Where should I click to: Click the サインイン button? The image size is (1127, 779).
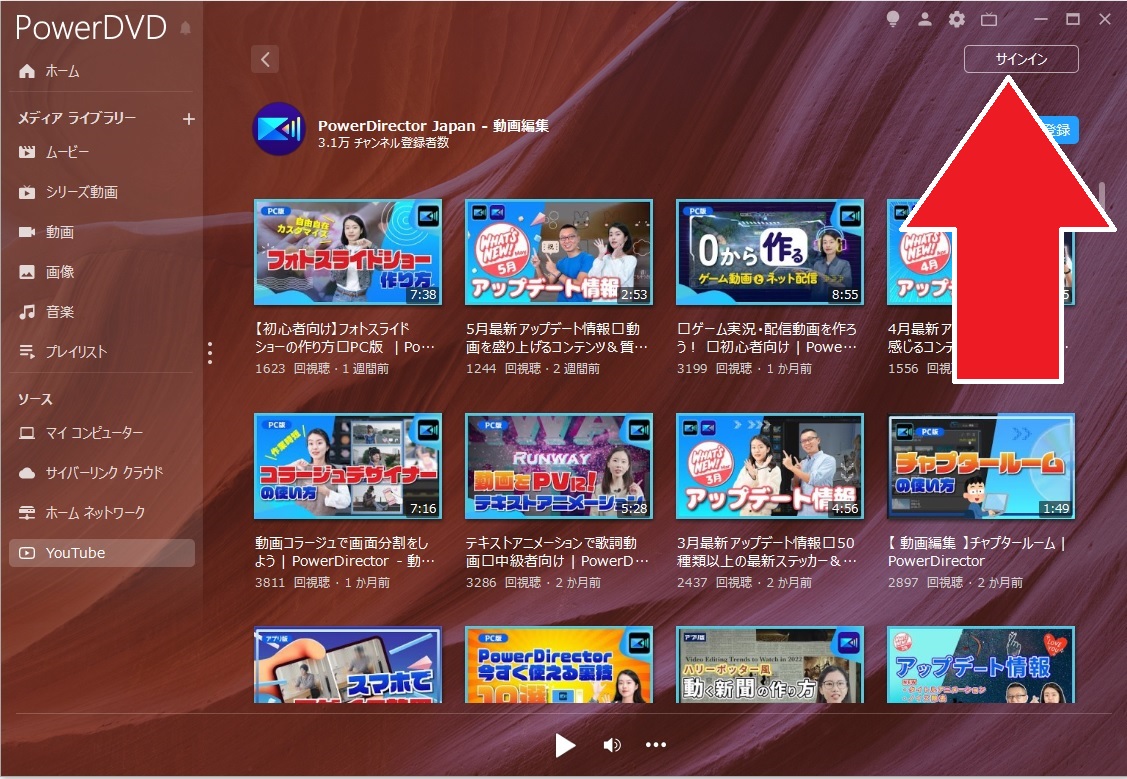[1021, 59]
